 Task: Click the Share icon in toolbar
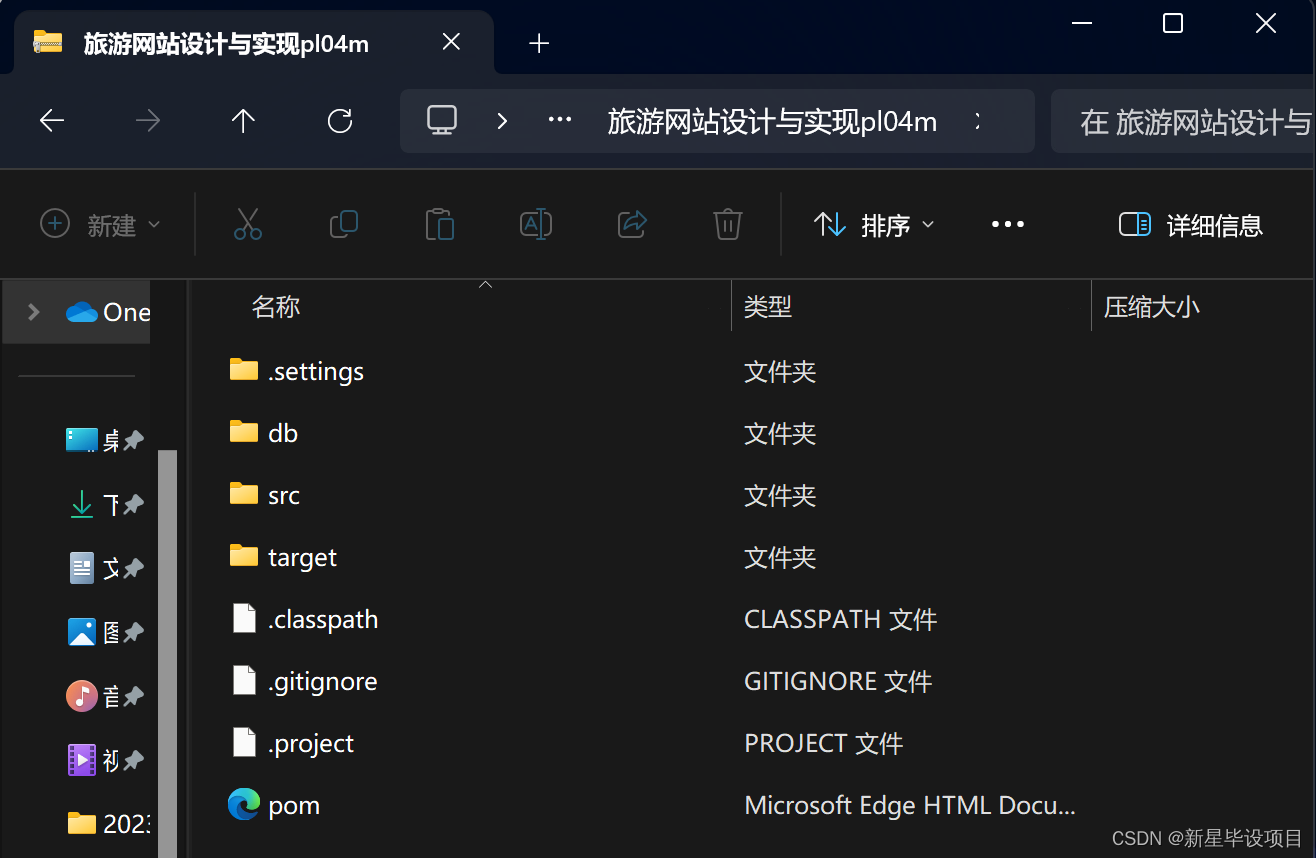[632, 224]
